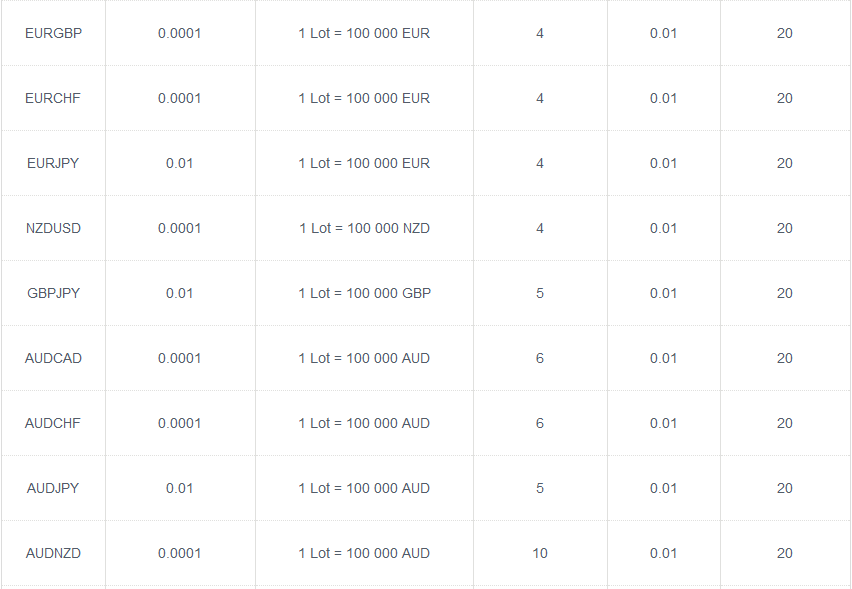Click the GBPJPY spread value 5
The image size is (852, 589).
[540, 293]
